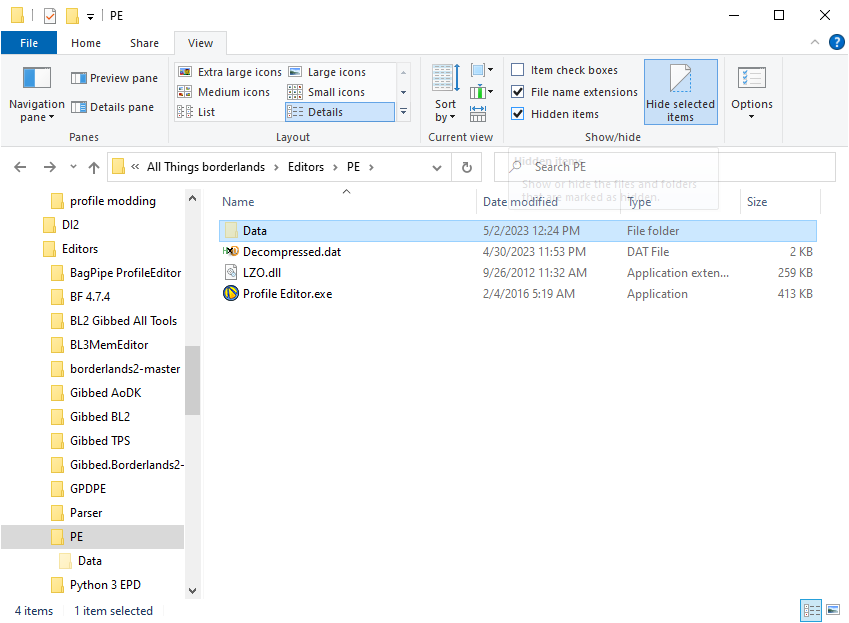Open the File tab
The image size is (849, 623).
(x=29, y=43)
